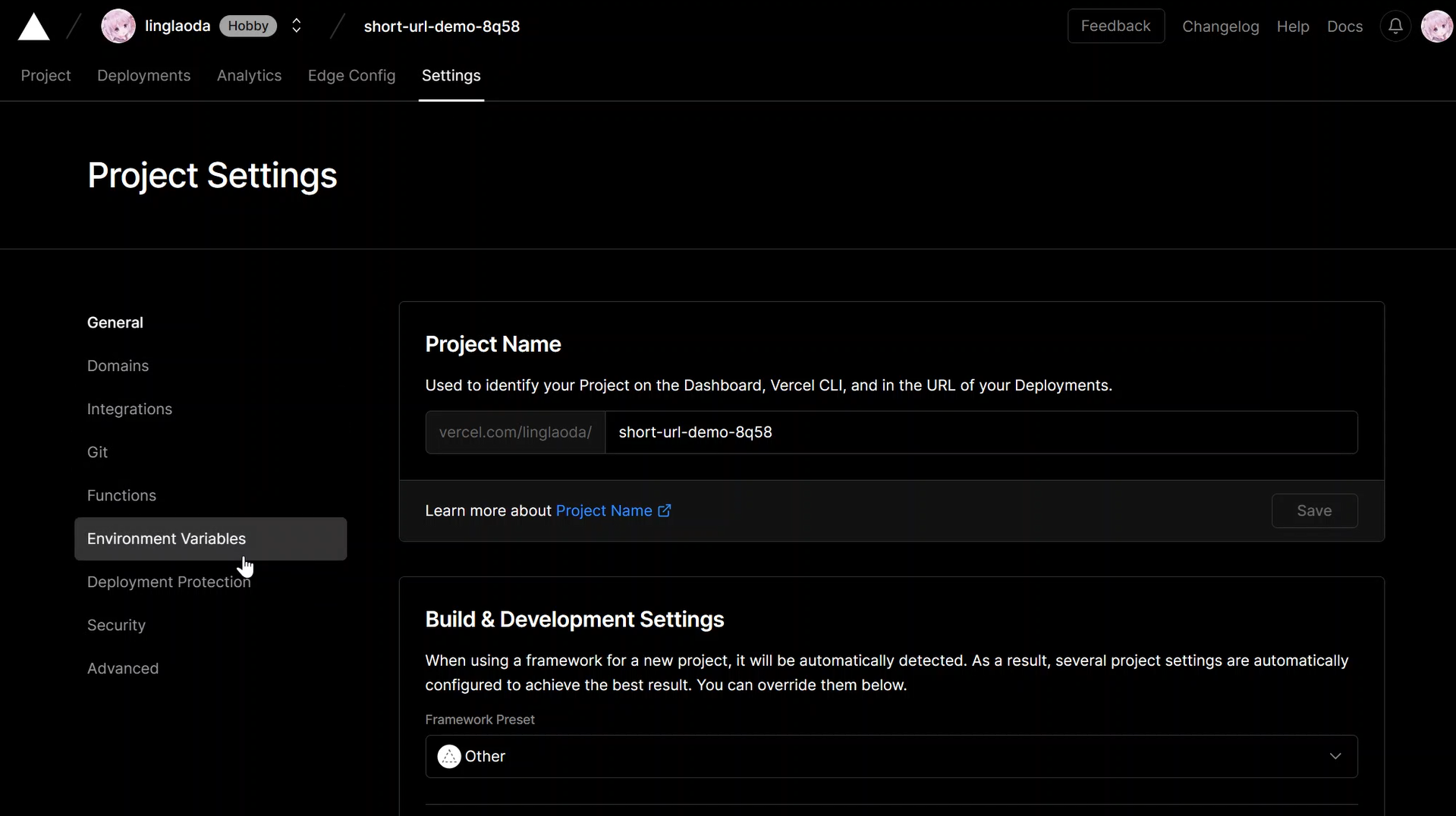Click the Feedback button

[x=1115, y=26]
